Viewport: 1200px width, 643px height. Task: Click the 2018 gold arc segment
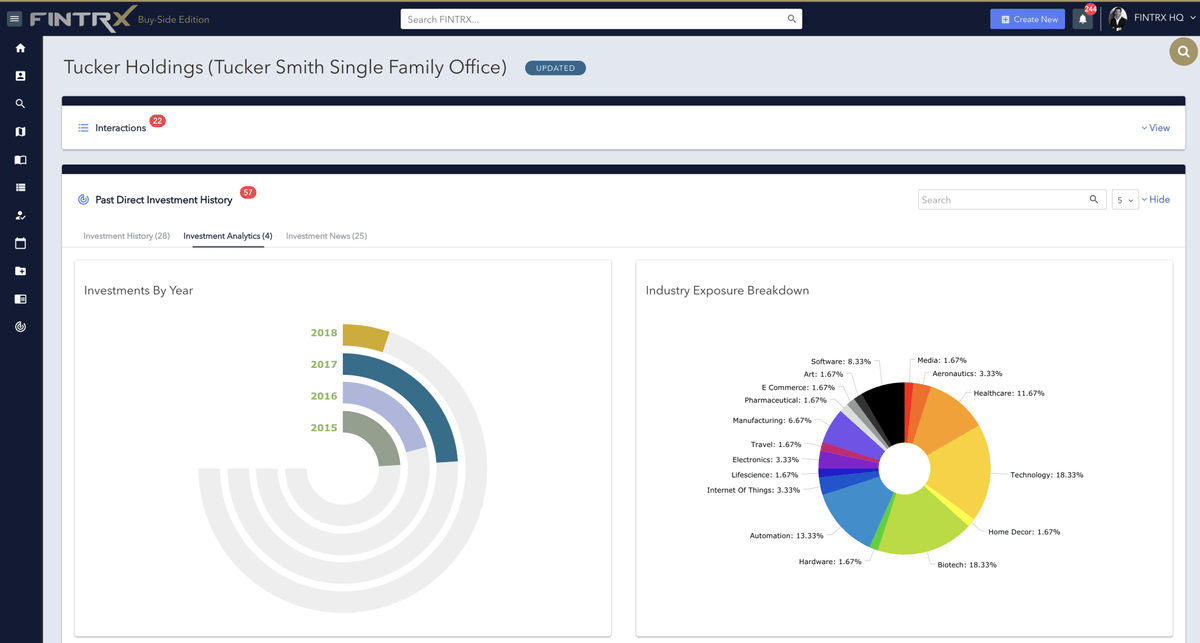coord(366,337)
